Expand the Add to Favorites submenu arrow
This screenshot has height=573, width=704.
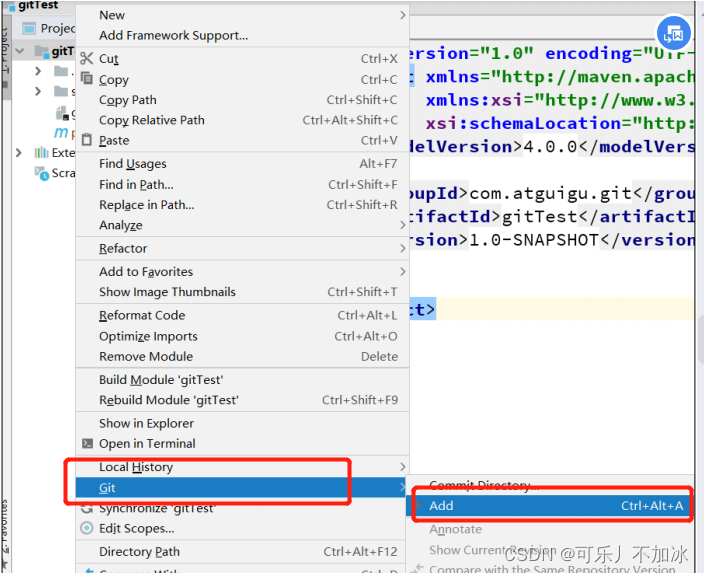tap(402, 272)
